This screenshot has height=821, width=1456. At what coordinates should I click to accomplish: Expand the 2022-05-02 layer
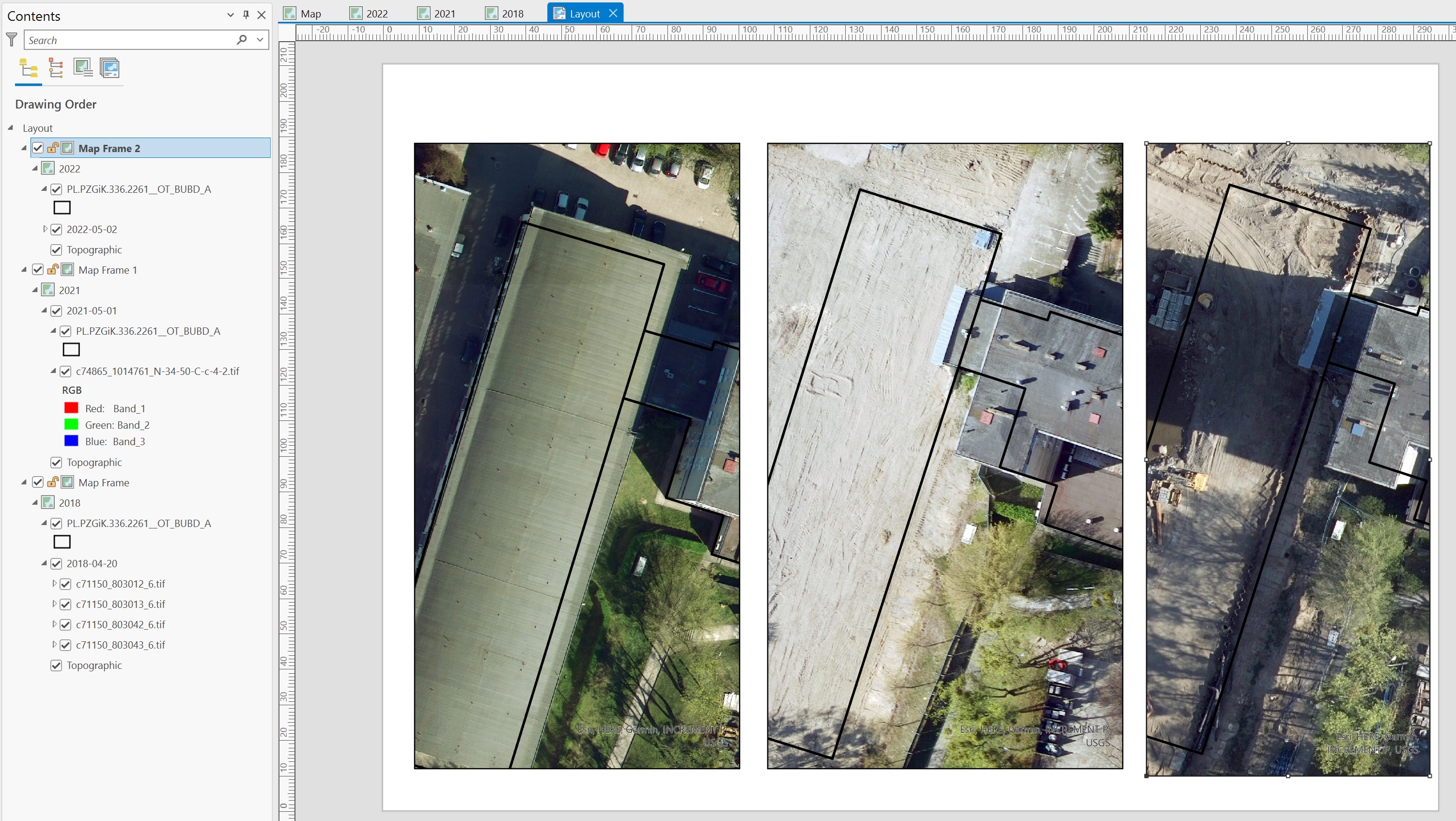tap(45, 229)
